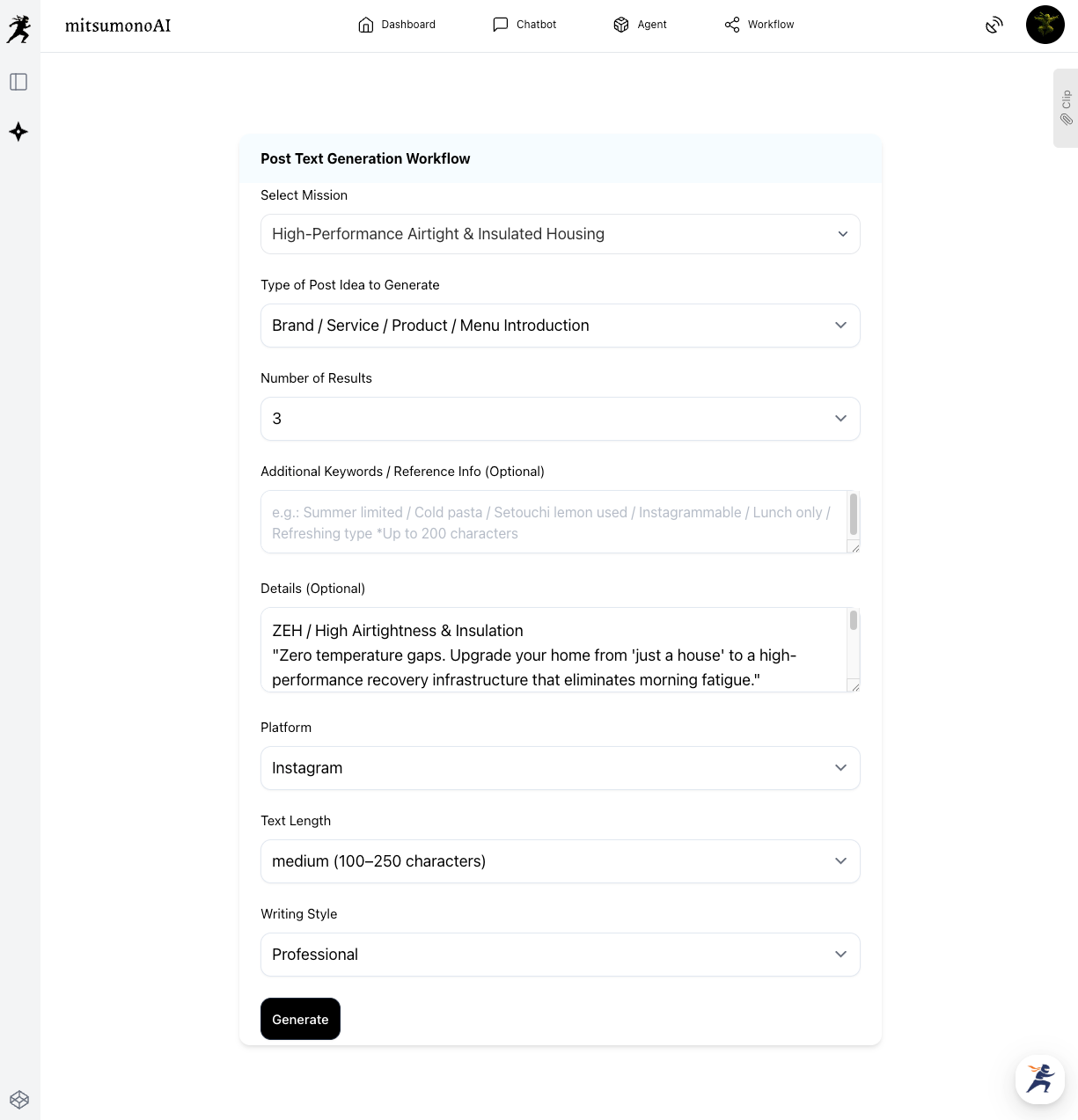Image resolution: width=1078 pixels, height=1120 pixels.
Task: Switch to the Chatbot tab
Action: click(x=524, y=25)
